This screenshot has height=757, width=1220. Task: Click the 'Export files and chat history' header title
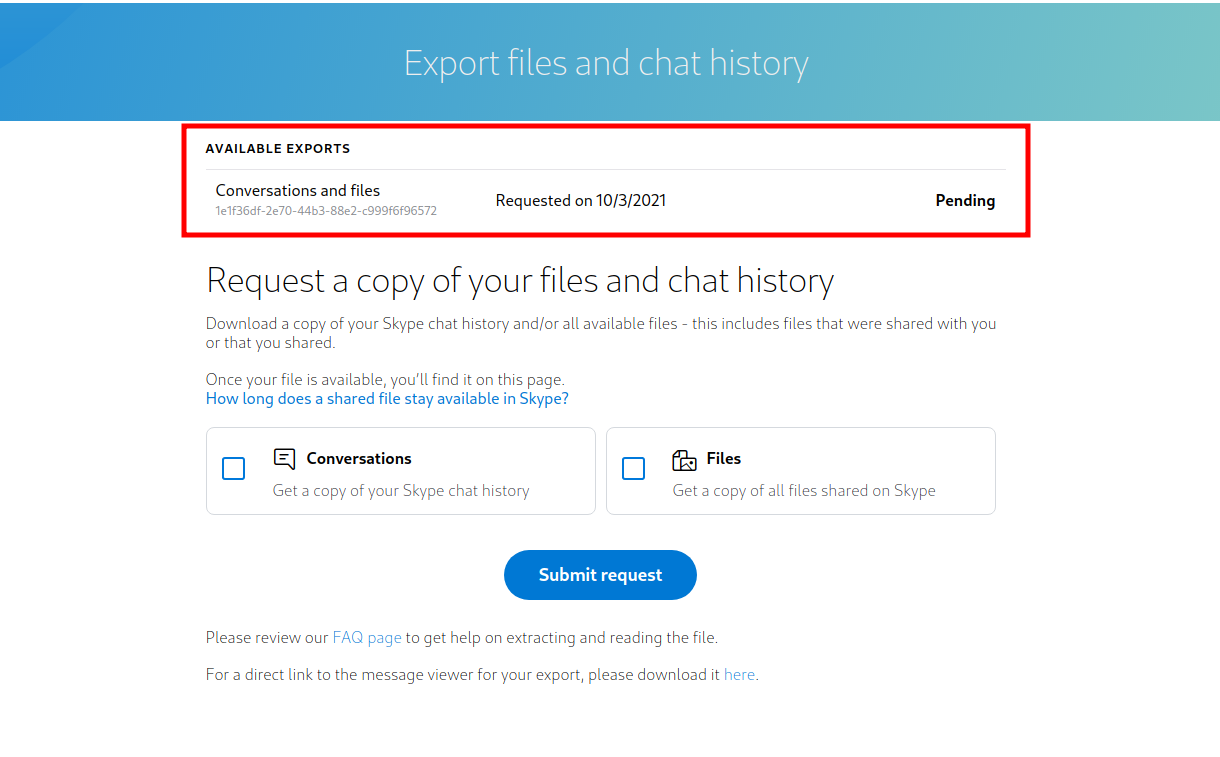click(x=606, y=62)
